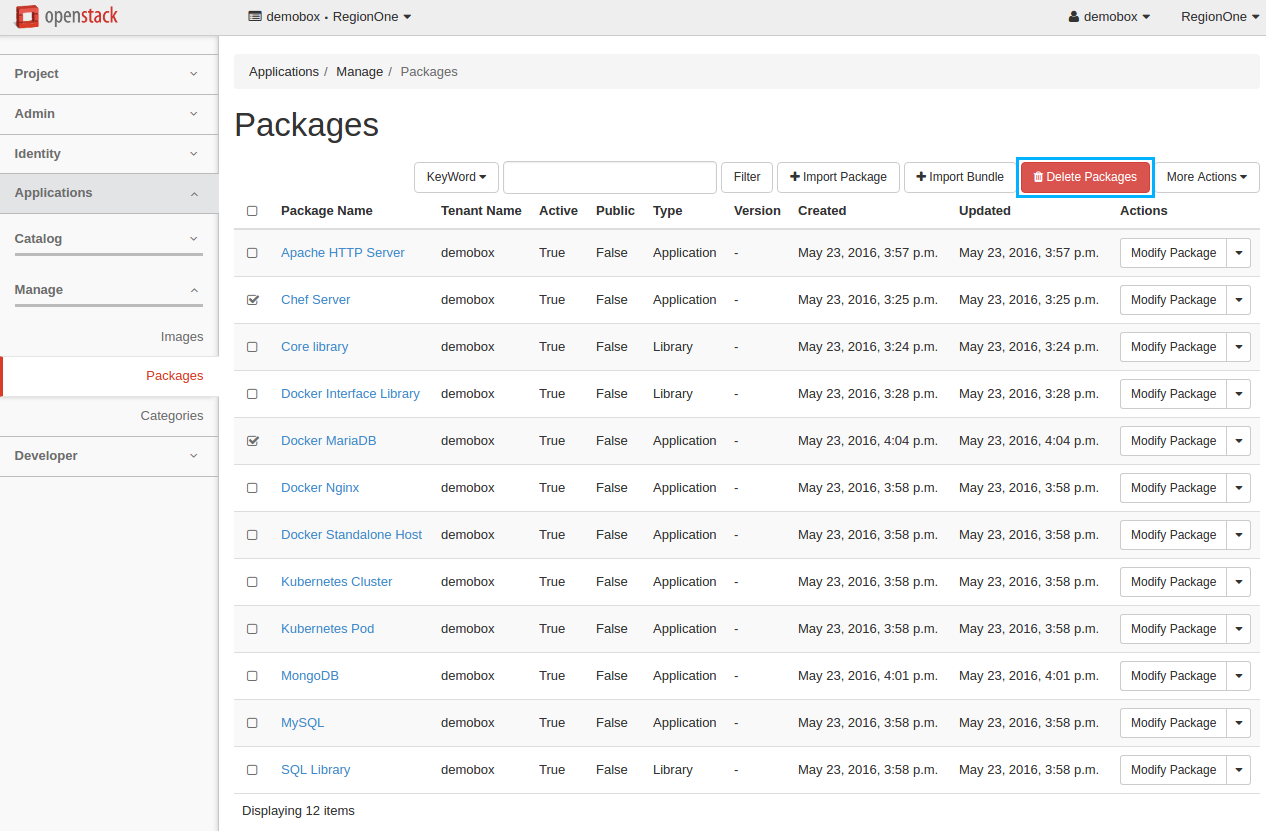1266x831 pixels.
Task: Open the dropdown arrow on Chef Server's Modify Package
Action: (1238, 299)
